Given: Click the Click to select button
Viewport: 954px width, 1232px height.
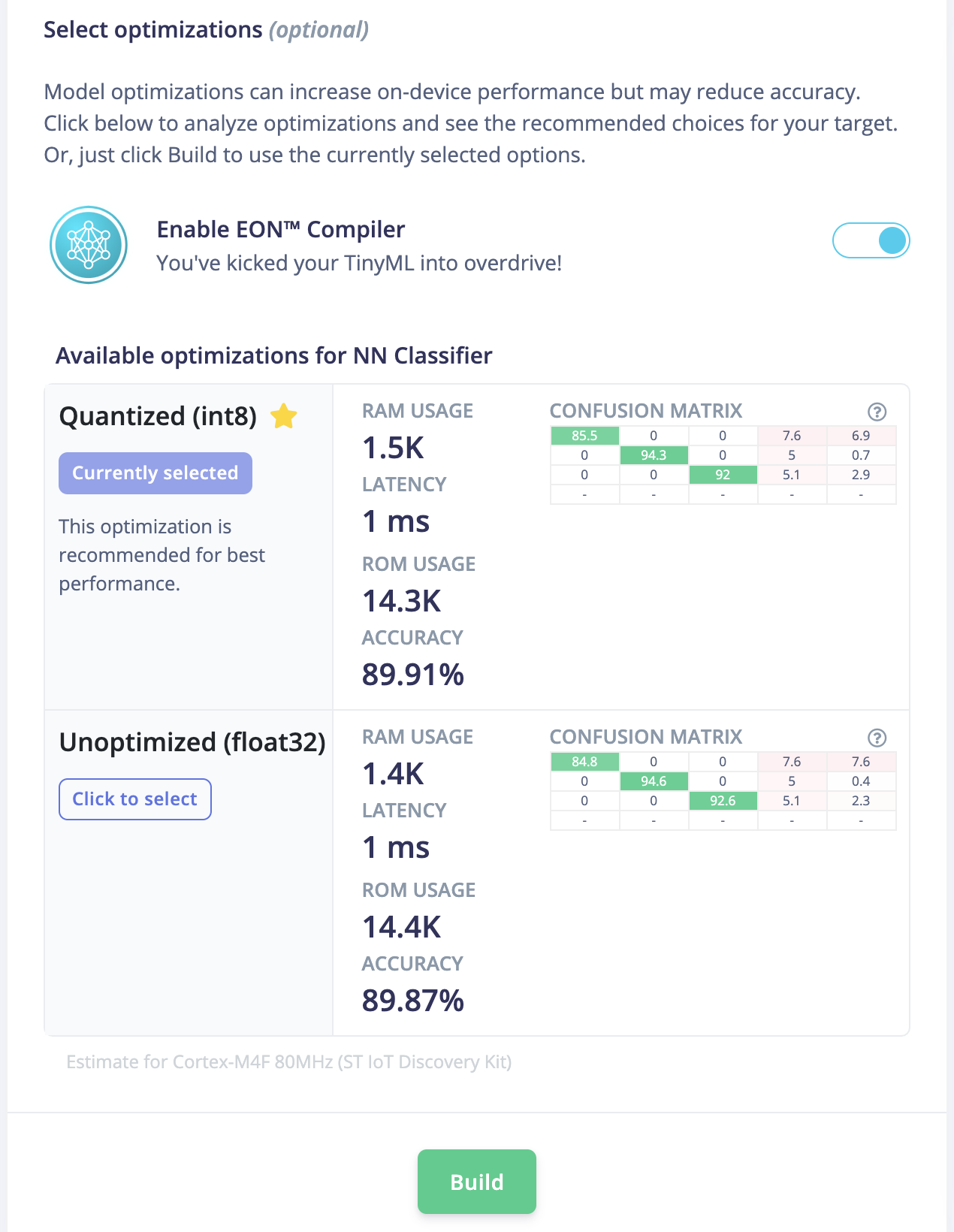Looking at the screenshot, I should point(135,799).
